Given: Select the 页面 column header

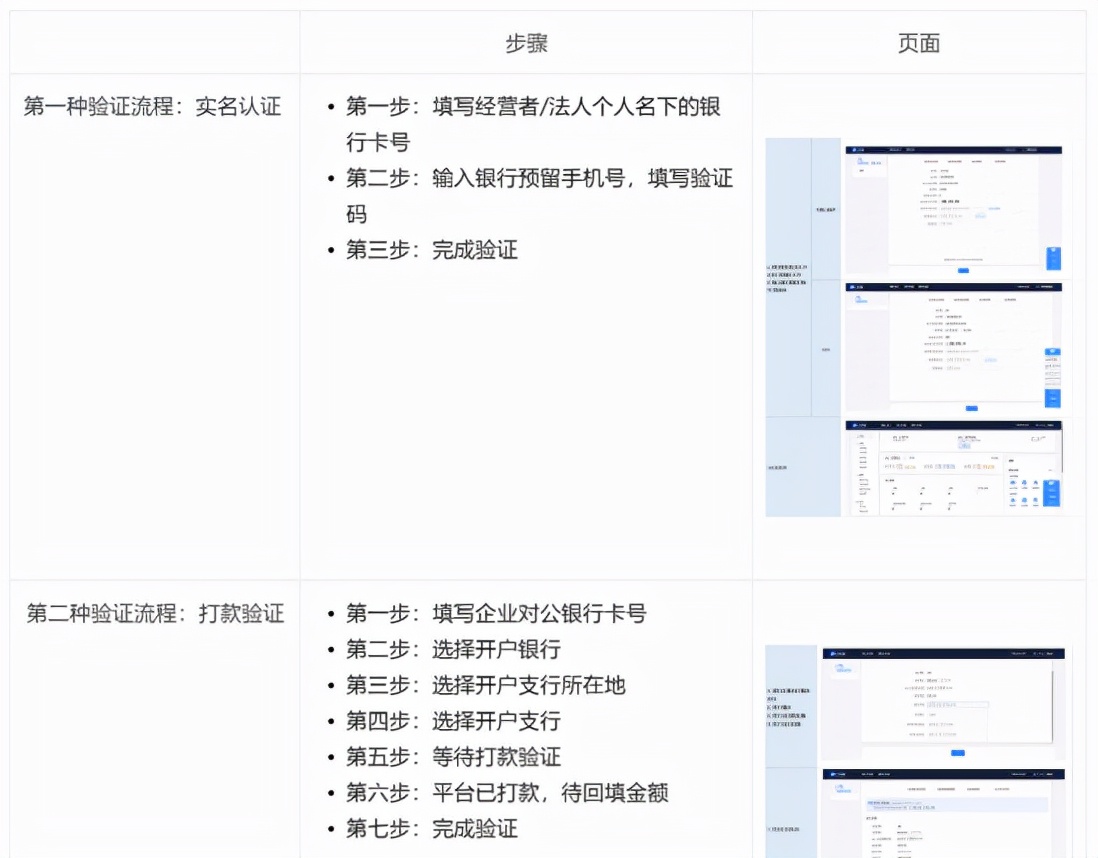Looking at the screenshot, I should tap(918, 42).
